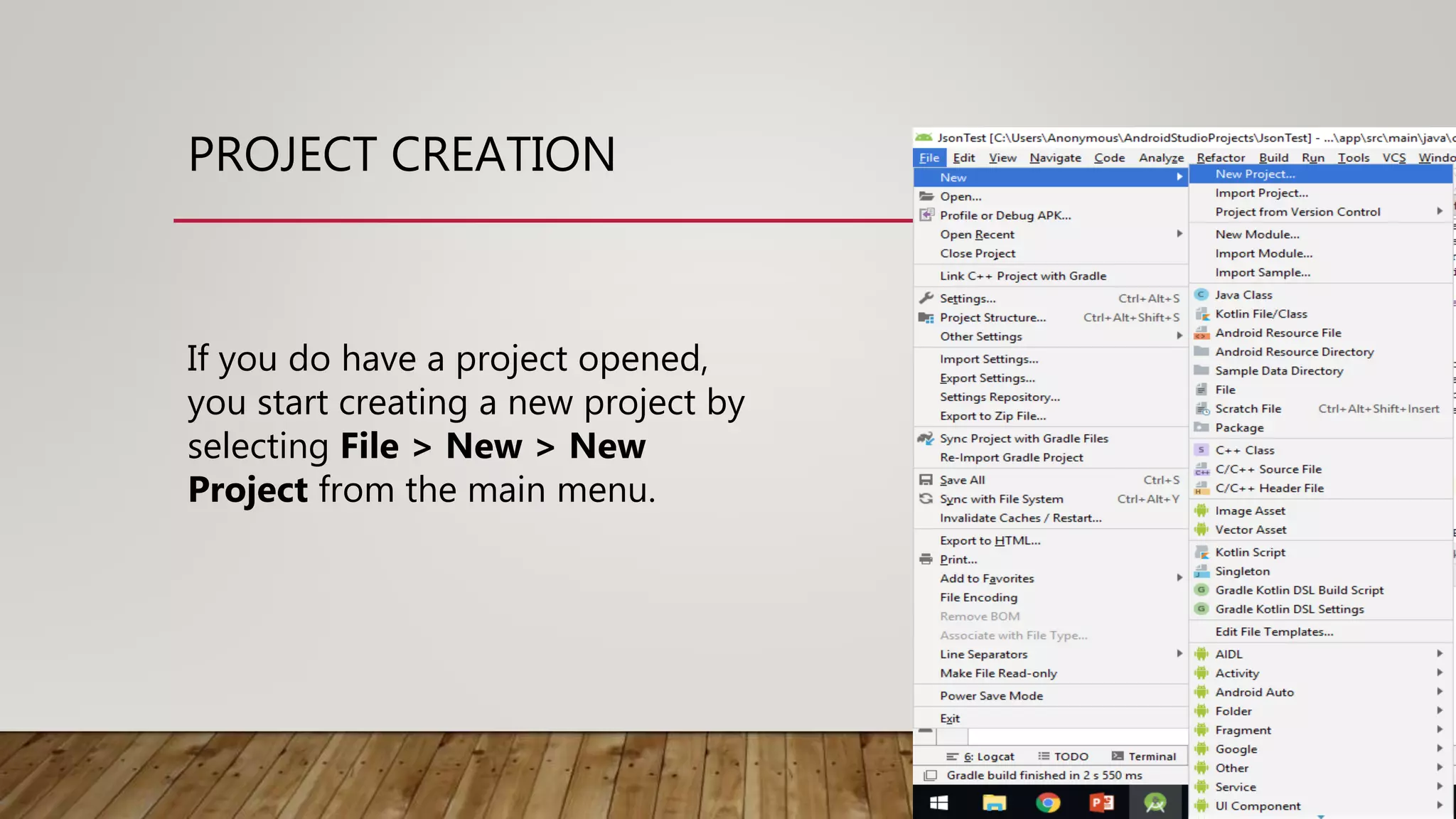Click the Gradle Kotlin DSL Settings icon

click(x=1201, y=609)
